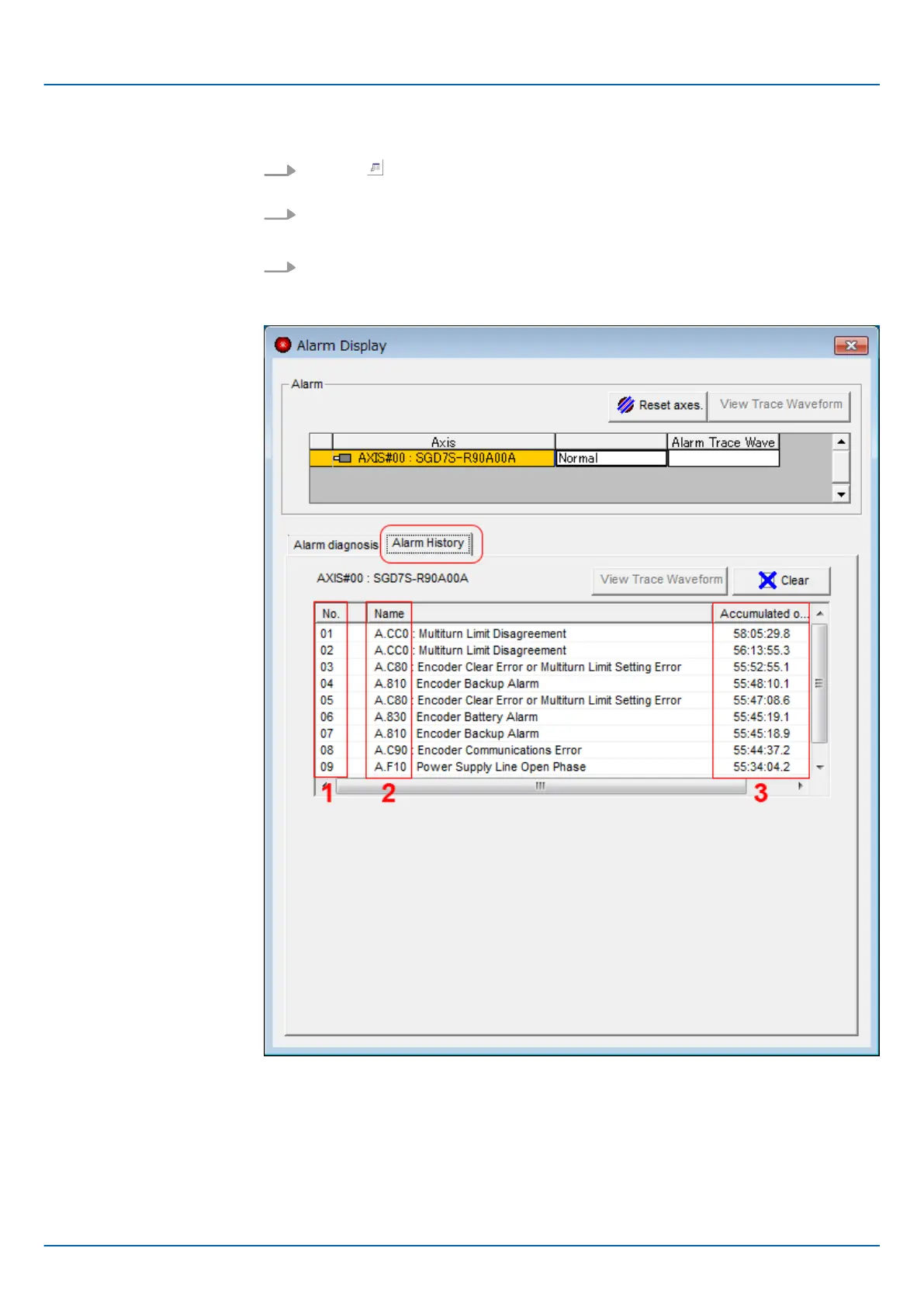Click the Name column header

pos(389,613)
